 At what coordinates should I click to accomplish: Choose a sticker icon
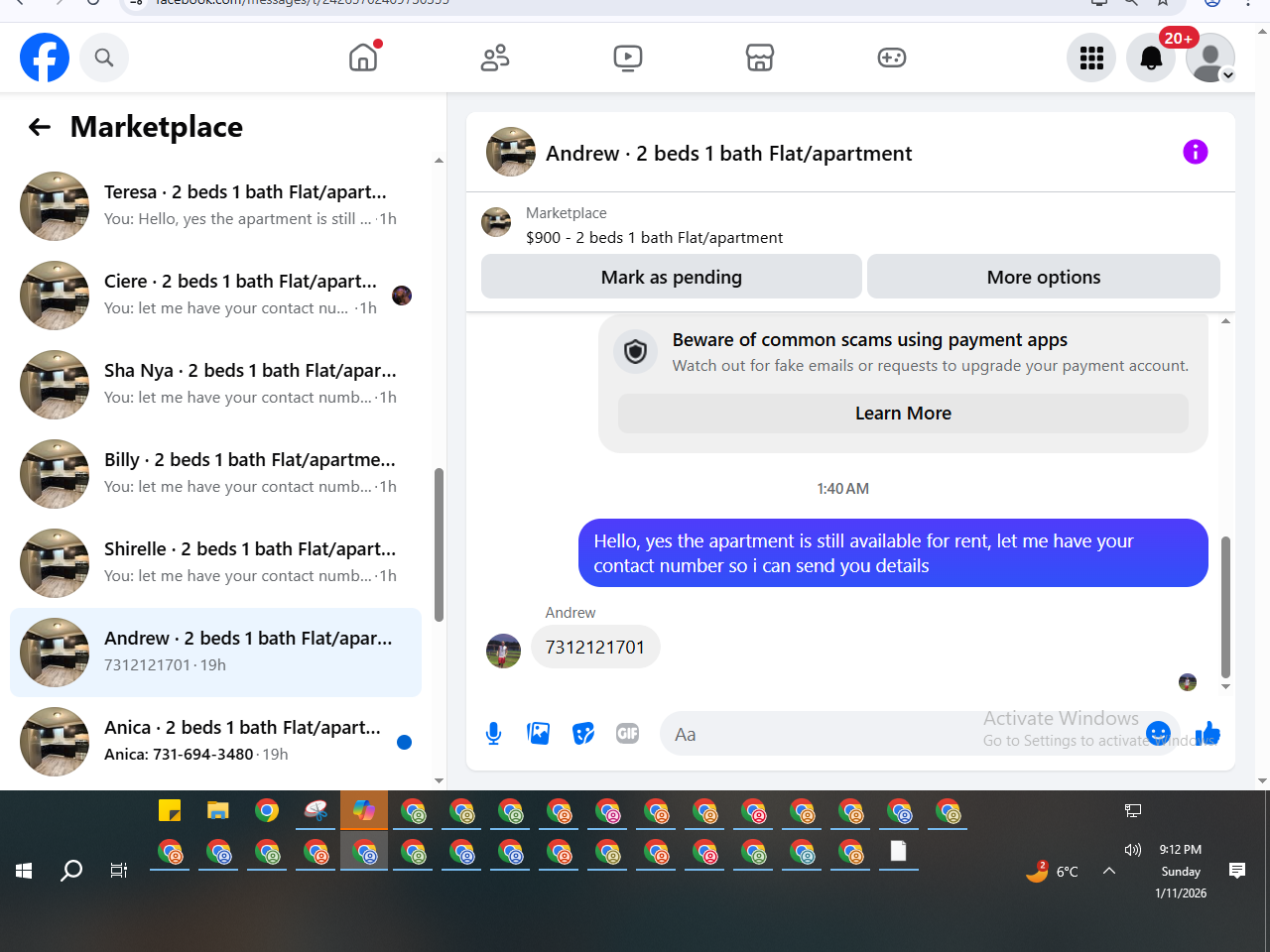(583, 734)
